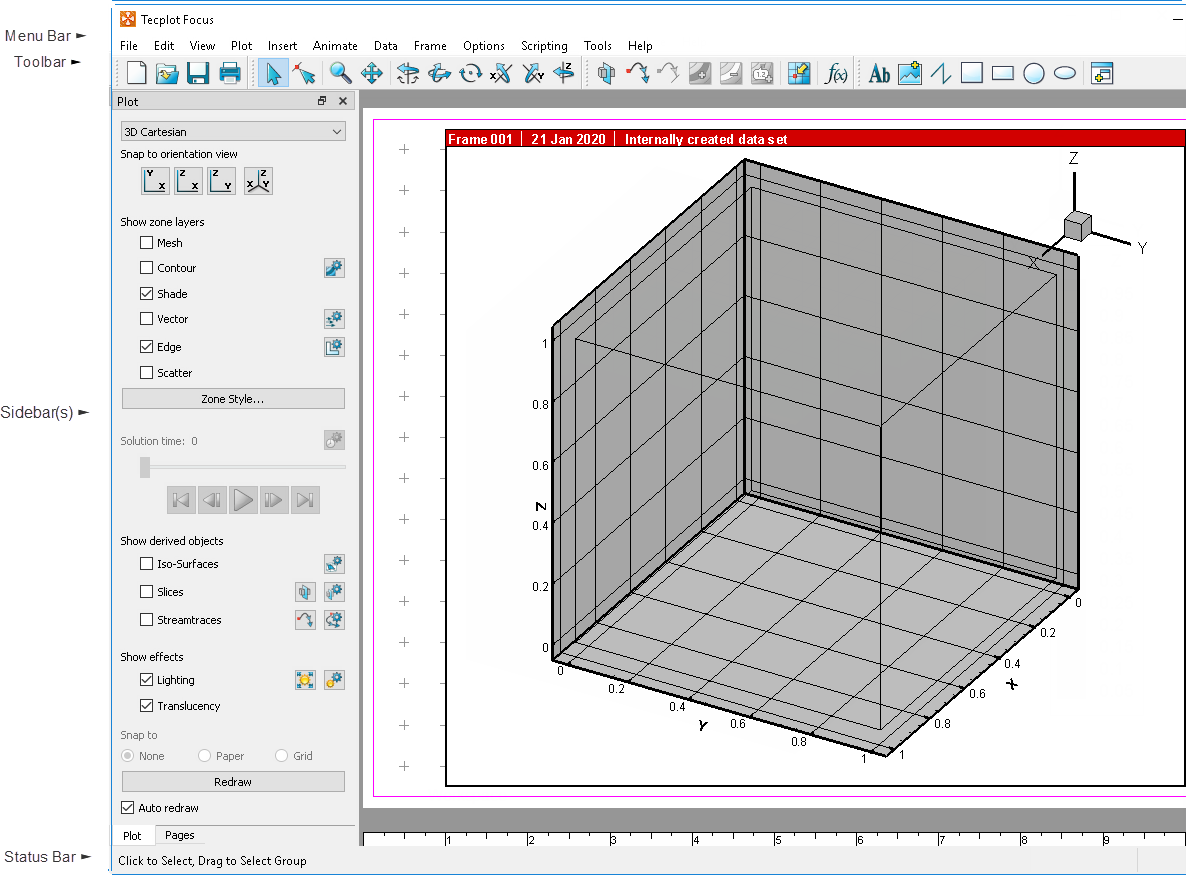
Task: Click the Create New Frame tool
Action: pos(1102,73)
